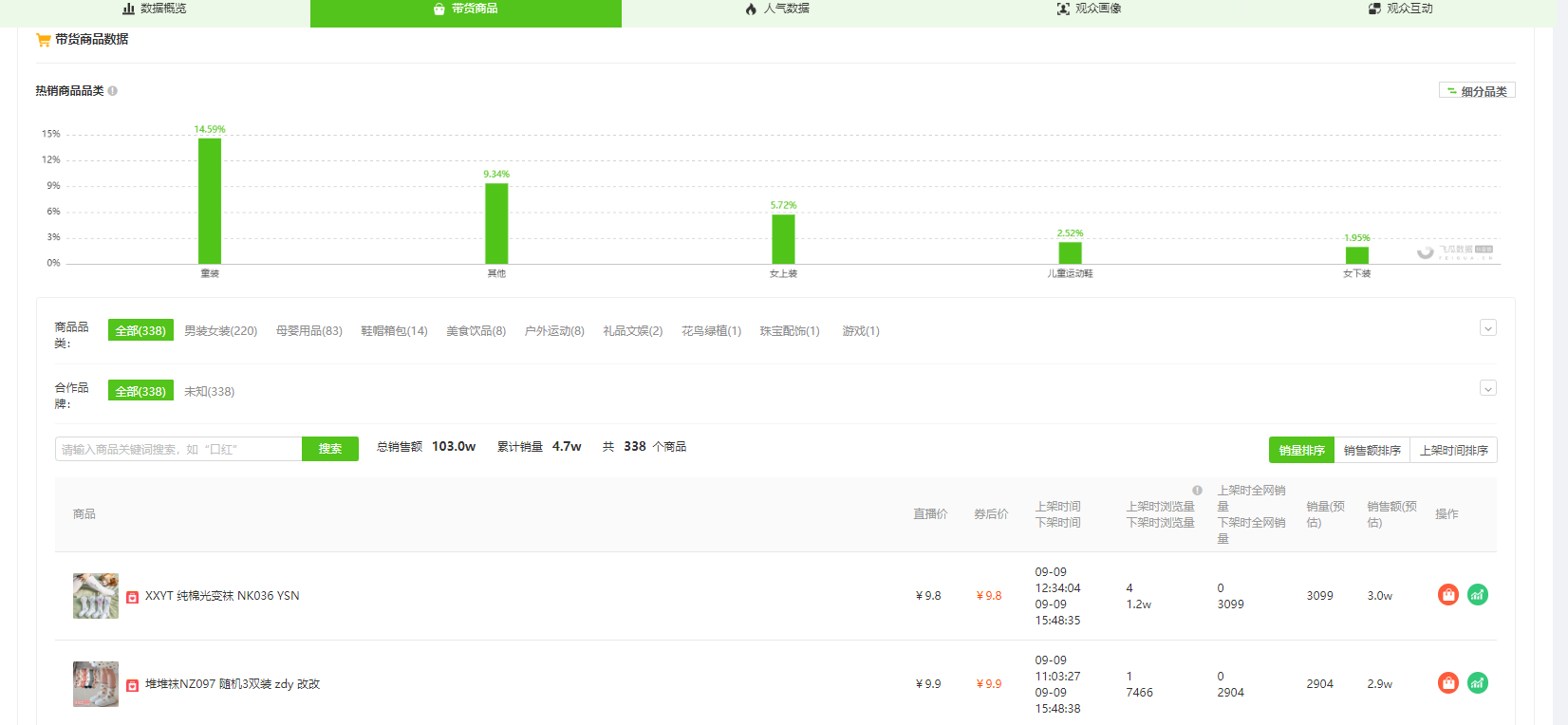Go to the 观众互动 tab
Viewport: 1568px width, 725px height.
(1400, 9)
